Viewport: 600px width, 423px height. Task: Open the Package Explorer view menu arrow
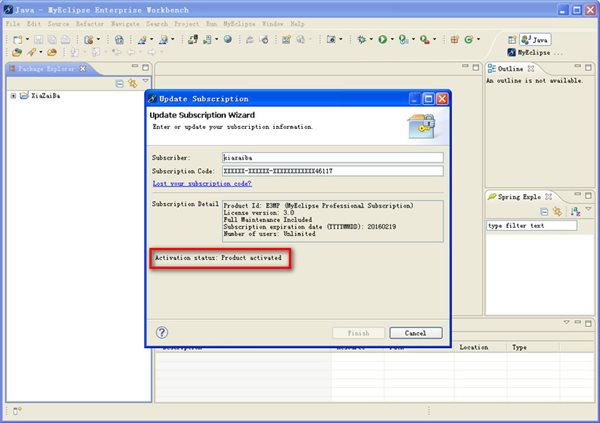pyautogui.click(x=145, y=81)
